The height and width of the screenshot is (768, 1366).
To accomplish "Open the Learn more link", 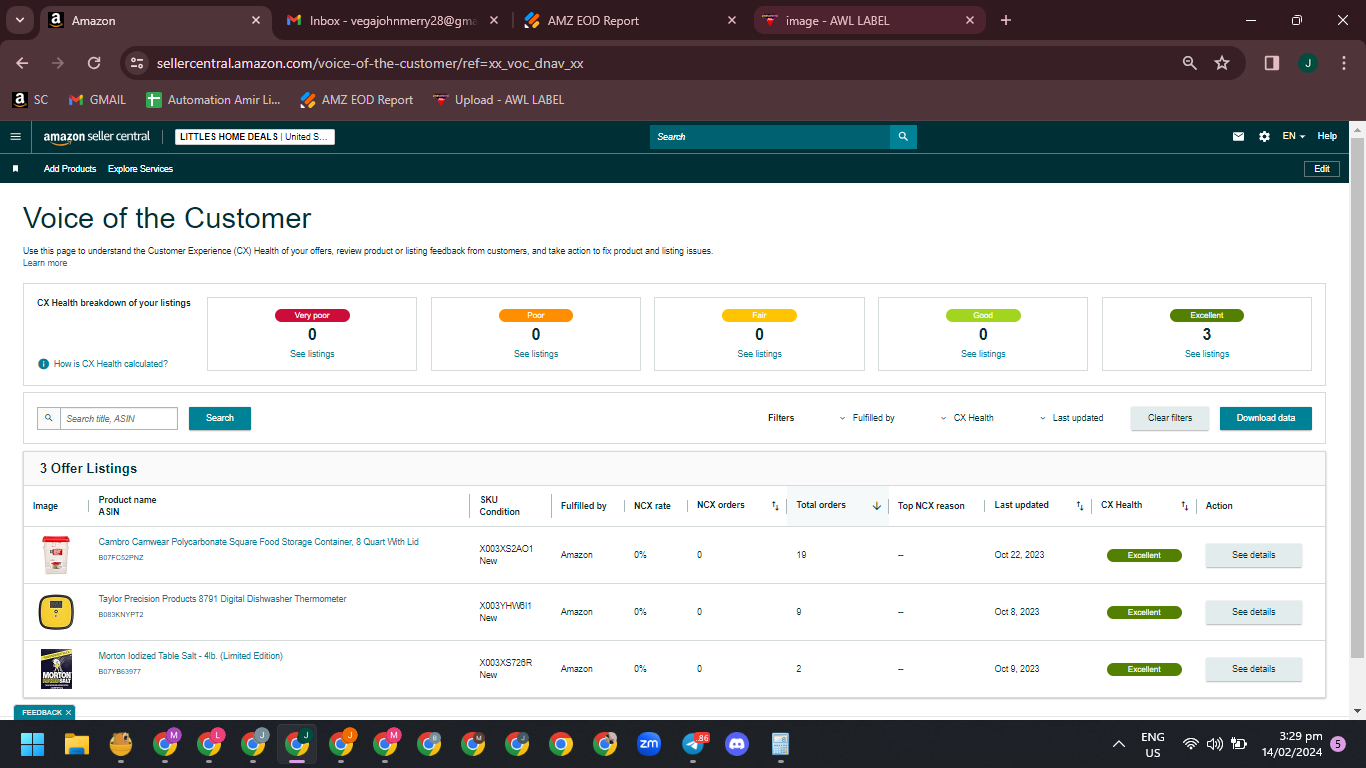I will (45, 263).
